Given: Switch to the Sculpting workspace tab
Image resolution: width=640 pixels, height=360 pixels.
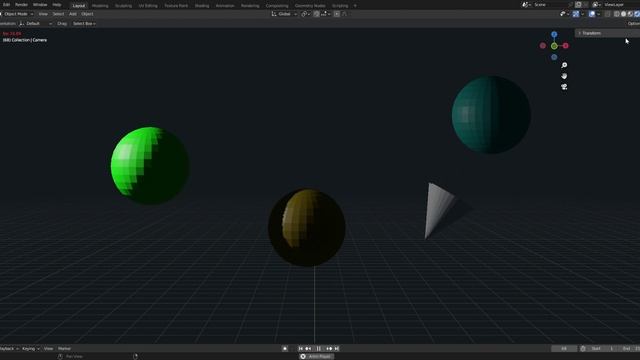Looking at the screenshot, I should point(123,6).
